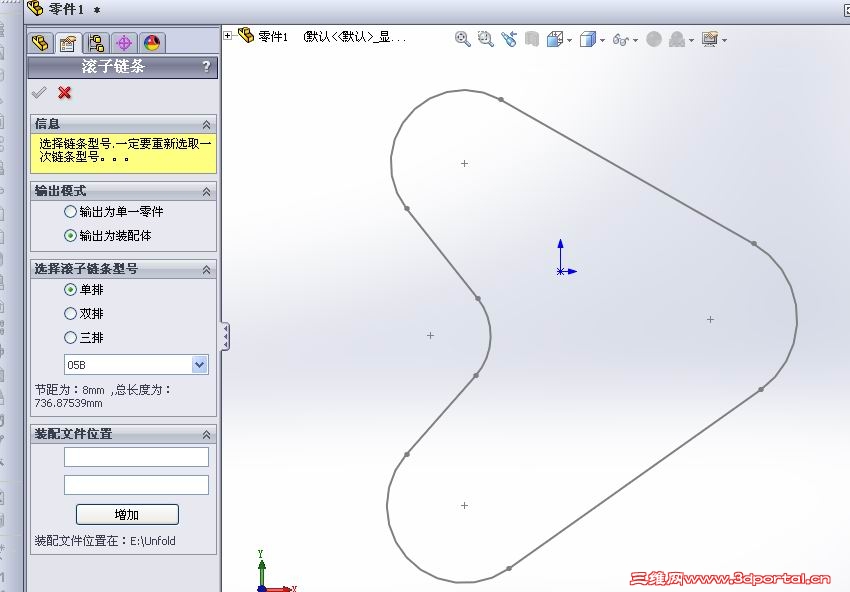Click View Orientation cube icon
The width and height of the screenshot is (850, 592).
click(x=555, y=39)
